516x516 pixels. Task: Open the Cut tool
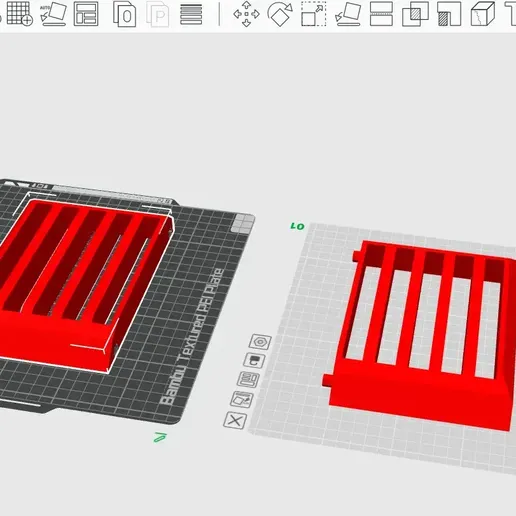[381, 14]
